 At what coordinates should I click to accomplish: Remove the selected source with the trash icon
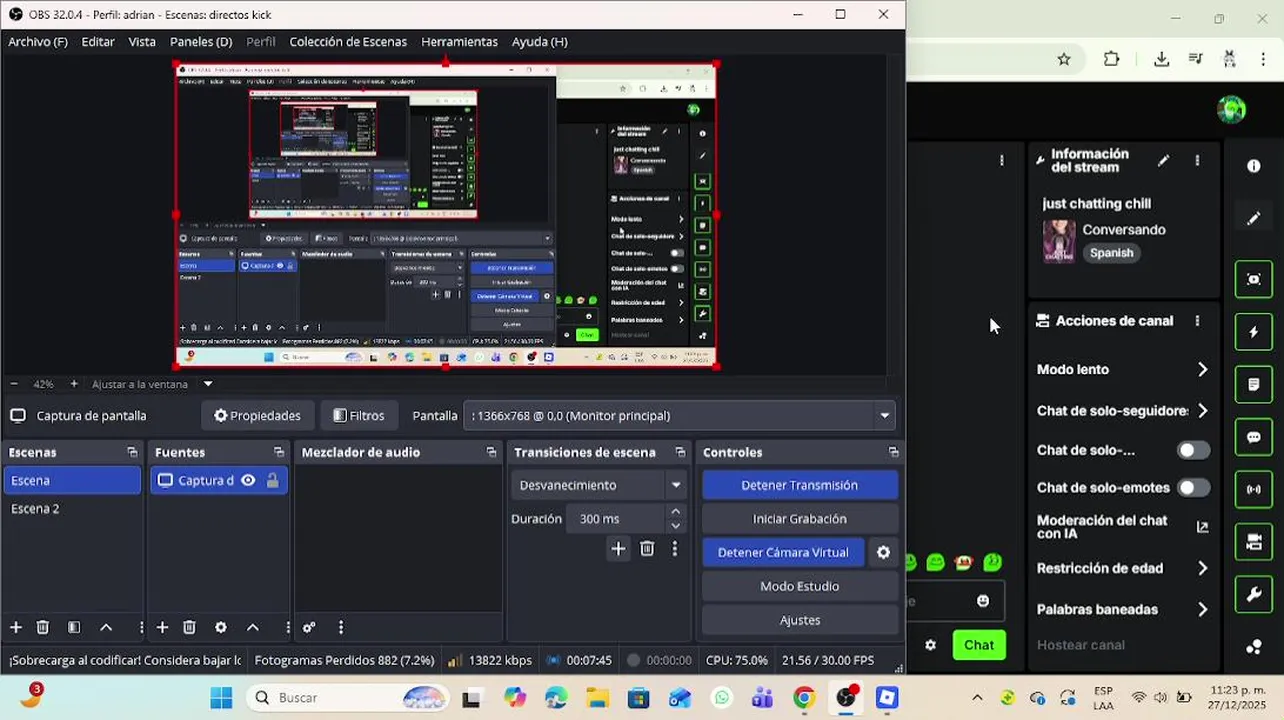(189, 627)
